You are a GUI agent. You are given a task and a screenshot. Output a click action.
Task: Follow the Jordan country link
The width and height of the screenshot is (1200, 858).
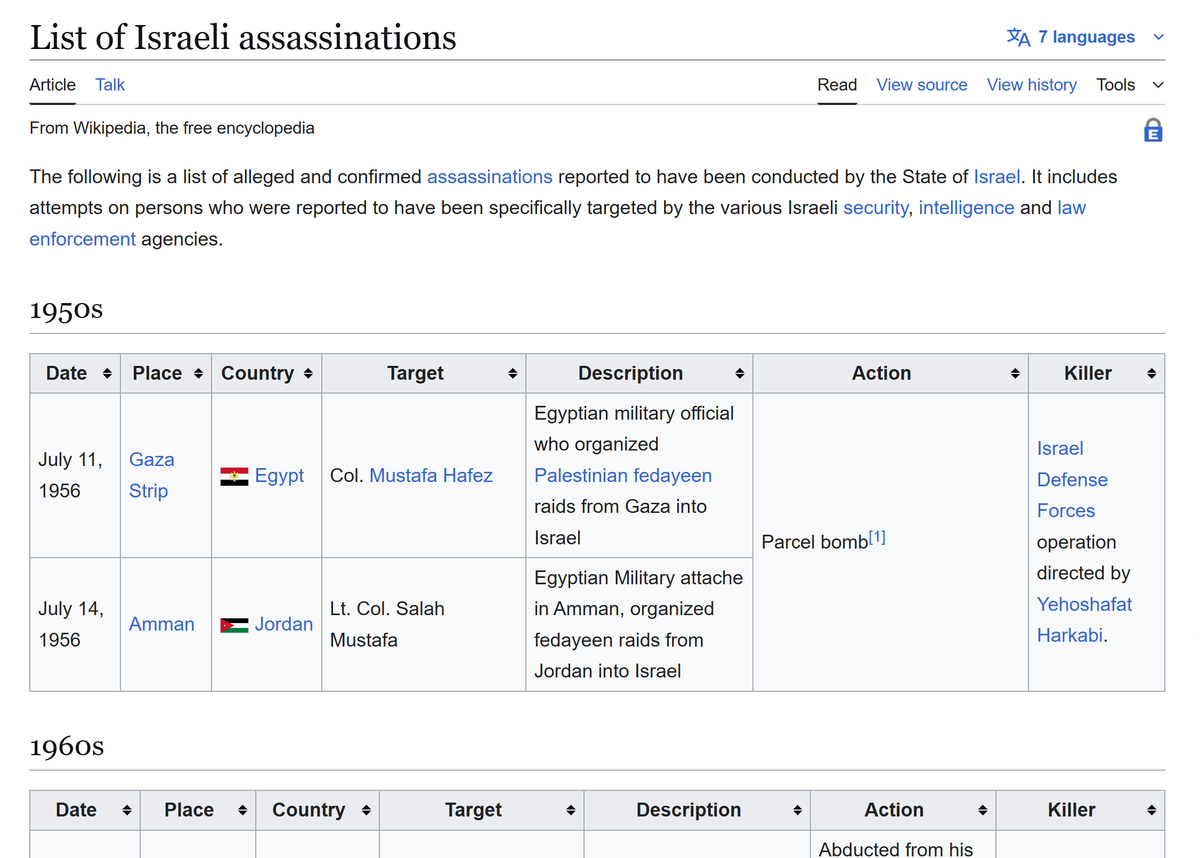point(284,624)
